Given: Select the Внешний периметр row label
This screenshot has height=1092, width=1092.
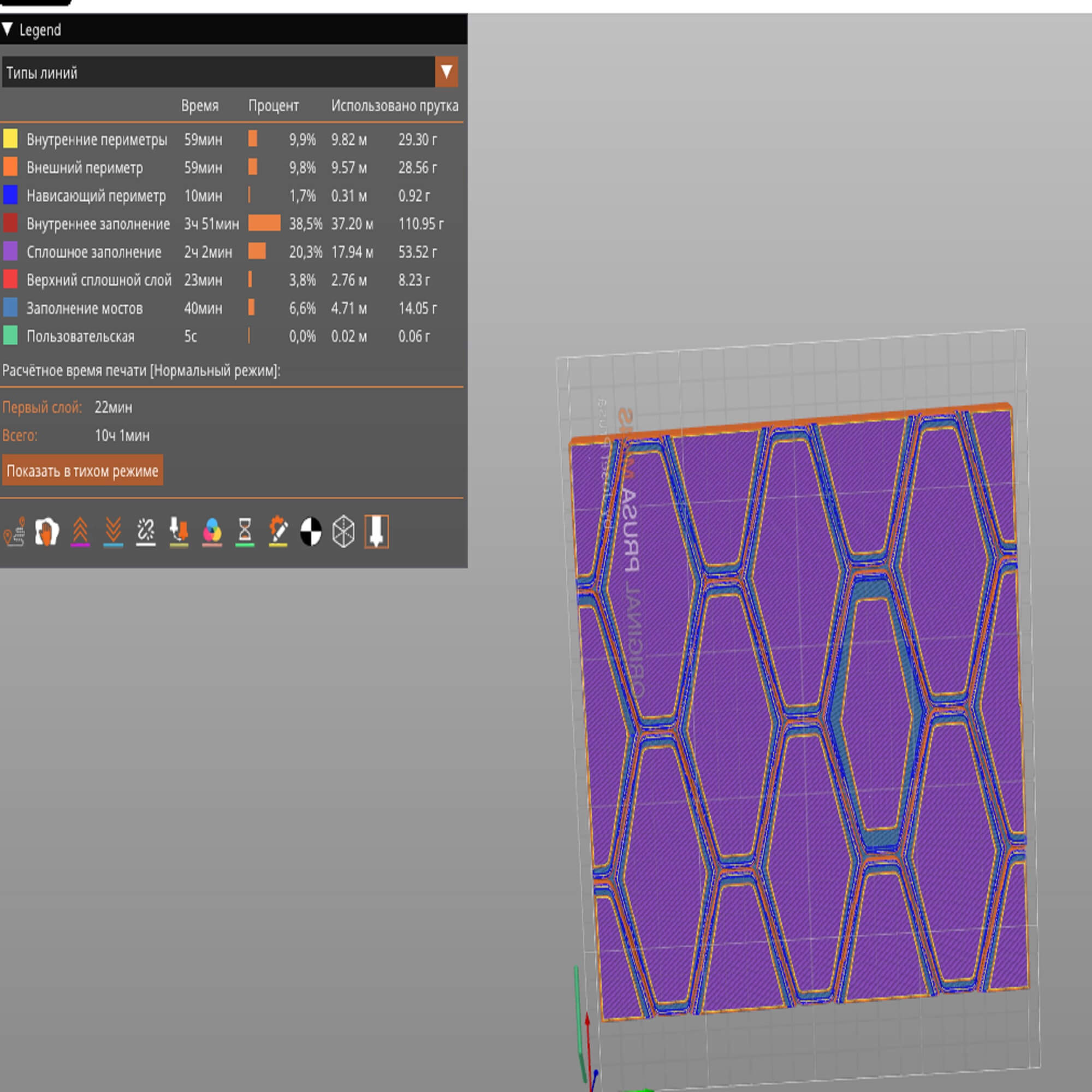Looking at the screenshot, I should [85, 168].
